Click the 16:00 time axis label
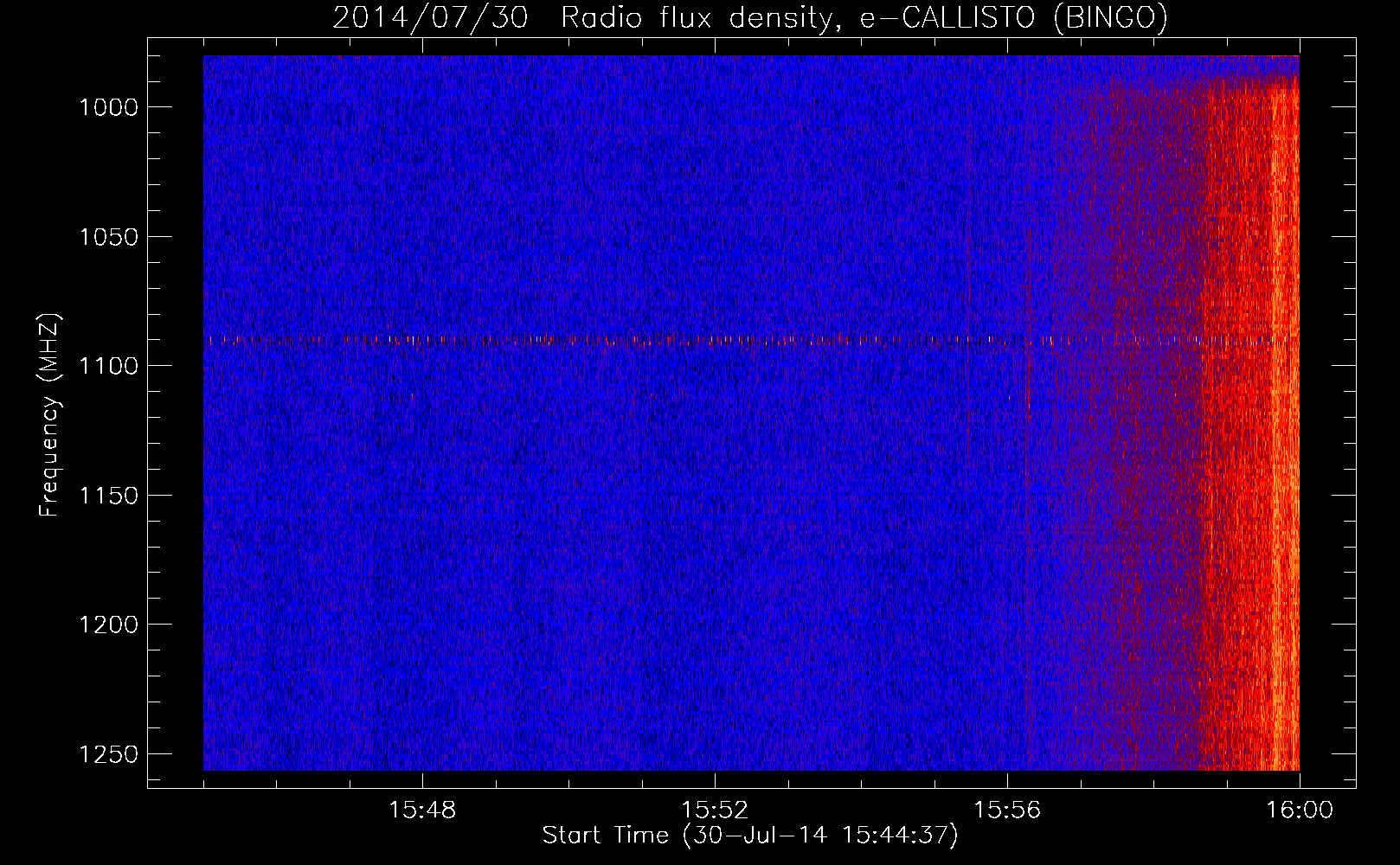 coord(1300,811)
